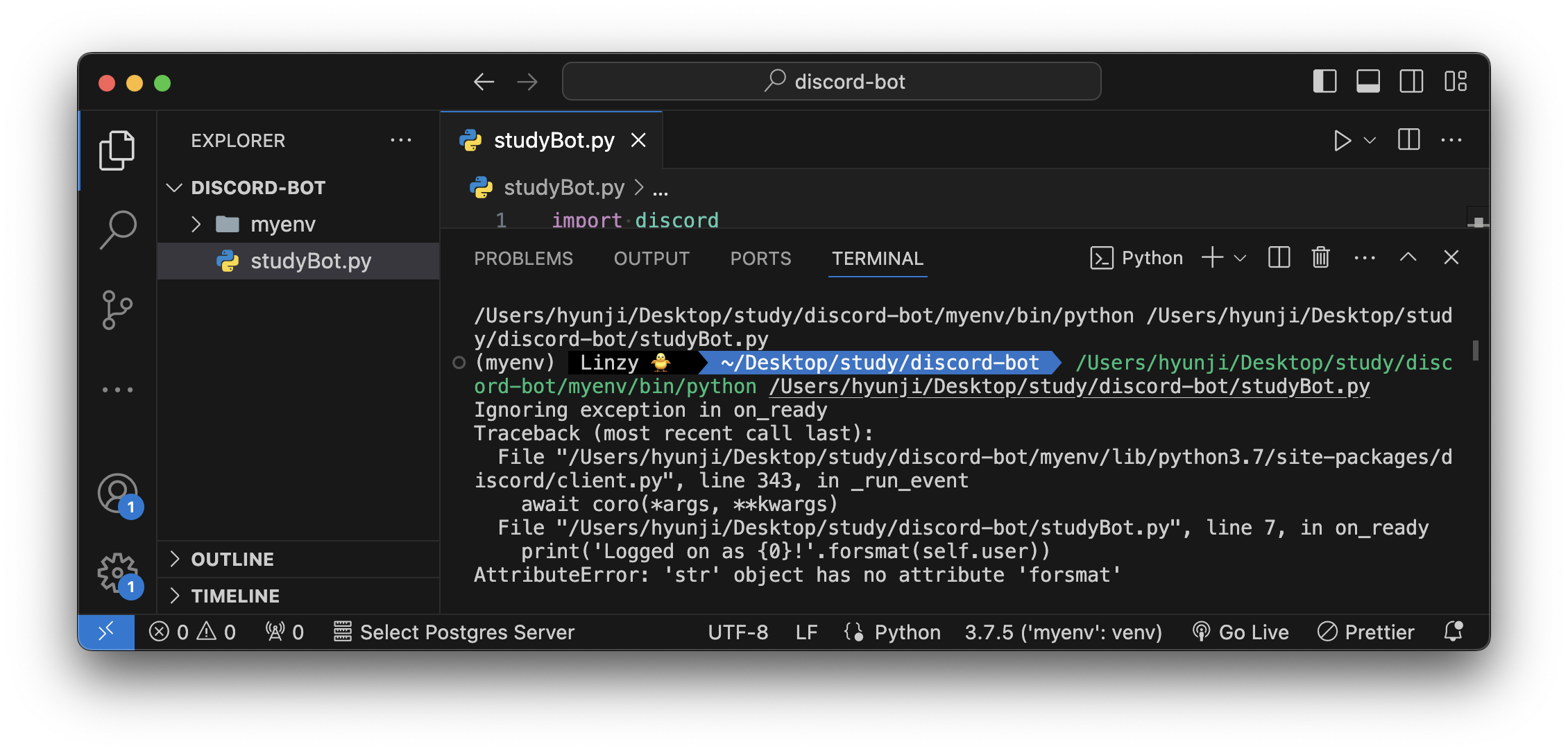This screenshot has height=753, width=1568.
Task: Click the AttributeError line in terminal
Action: click(x=797, y=575)
